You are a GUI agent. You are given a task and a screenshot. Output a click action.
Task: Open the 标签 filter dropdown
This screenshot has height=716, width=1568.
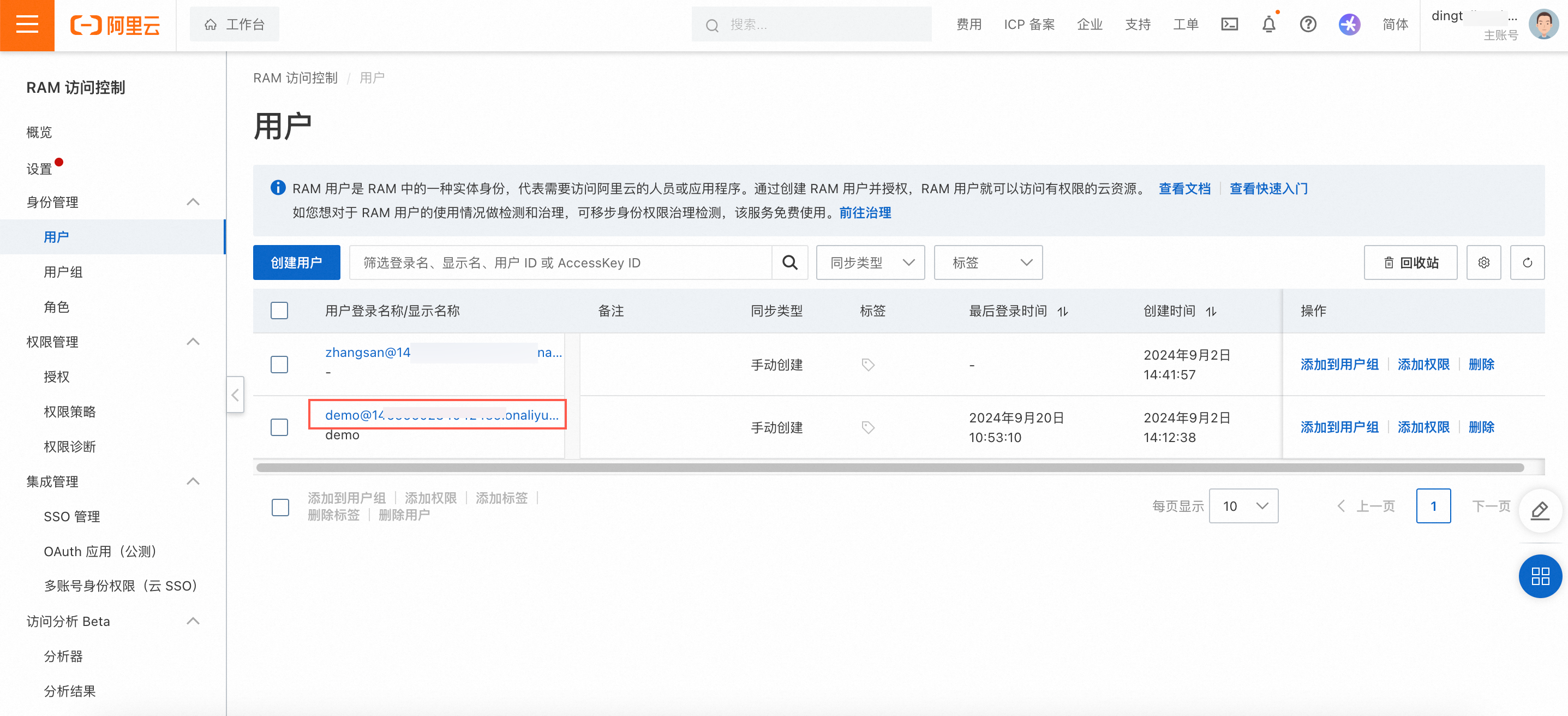pos(988,262)
